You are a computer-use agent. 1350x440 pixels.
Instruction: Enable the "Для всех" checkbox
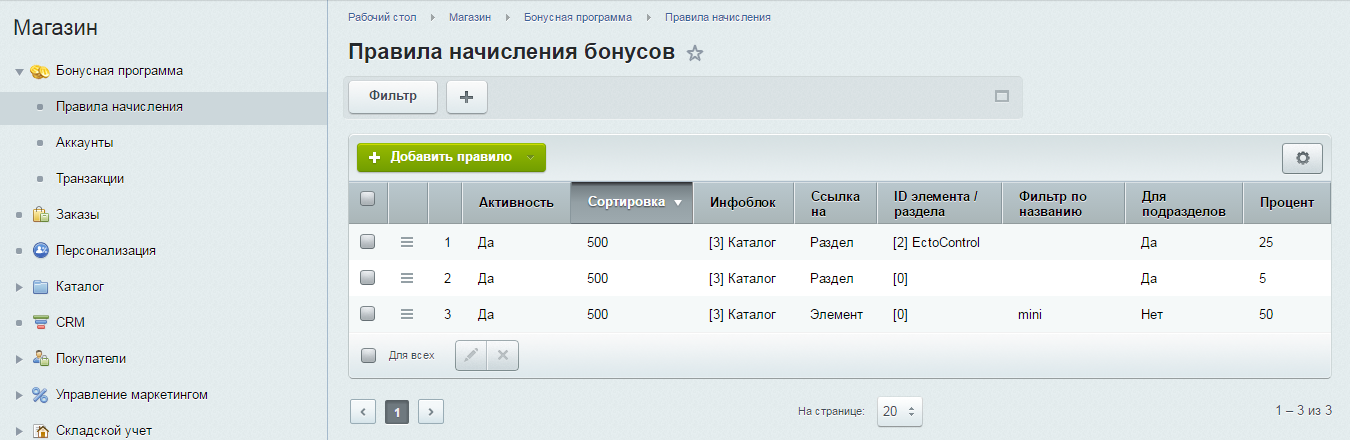tap(368, 355)
